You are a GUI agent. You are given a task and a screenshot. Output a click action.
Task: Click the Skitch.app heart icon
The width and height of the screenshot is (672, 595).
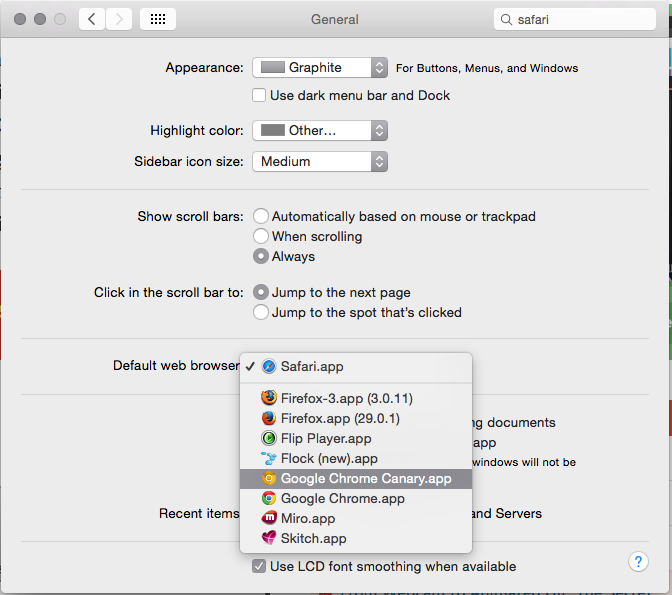coord(268,538)
